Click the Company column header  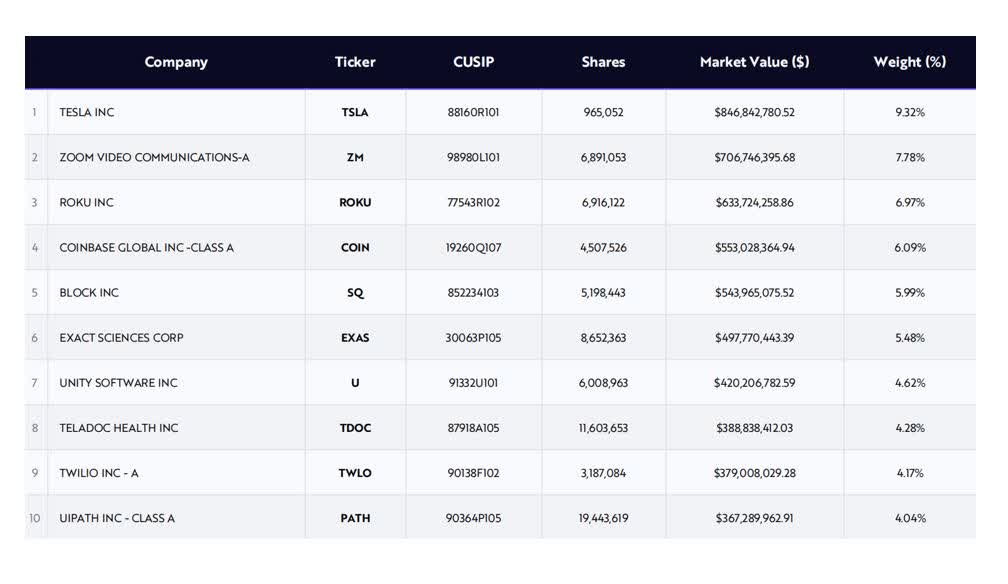pyautogui.click(x=176, y=62)
